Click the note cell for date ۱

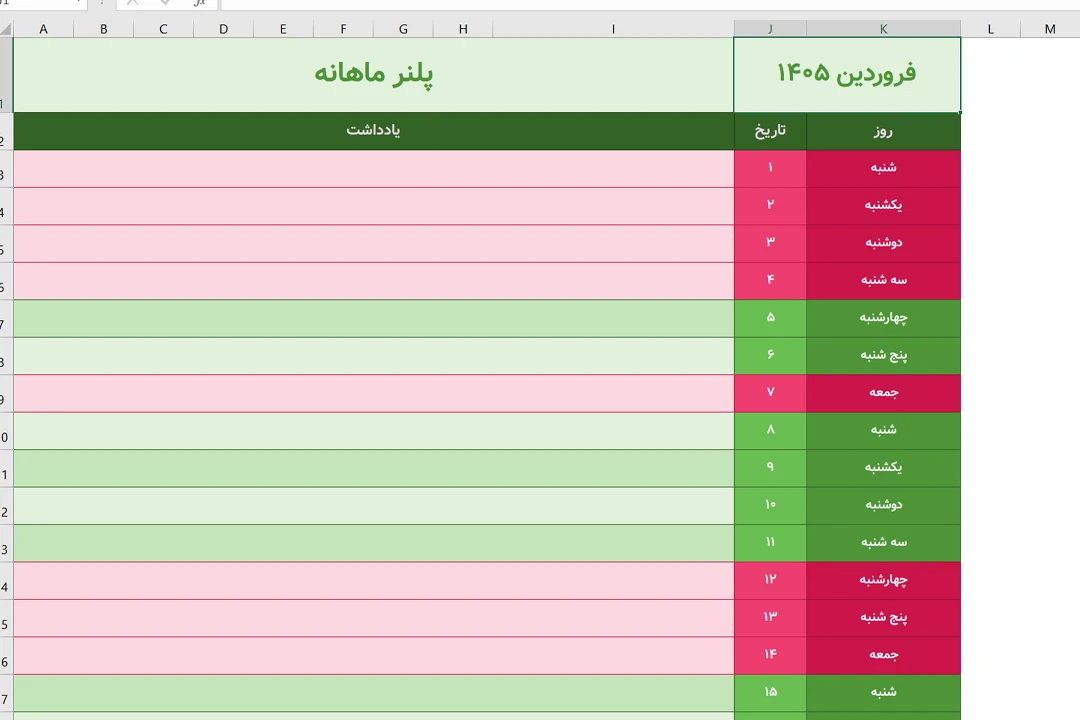point(373,168)
